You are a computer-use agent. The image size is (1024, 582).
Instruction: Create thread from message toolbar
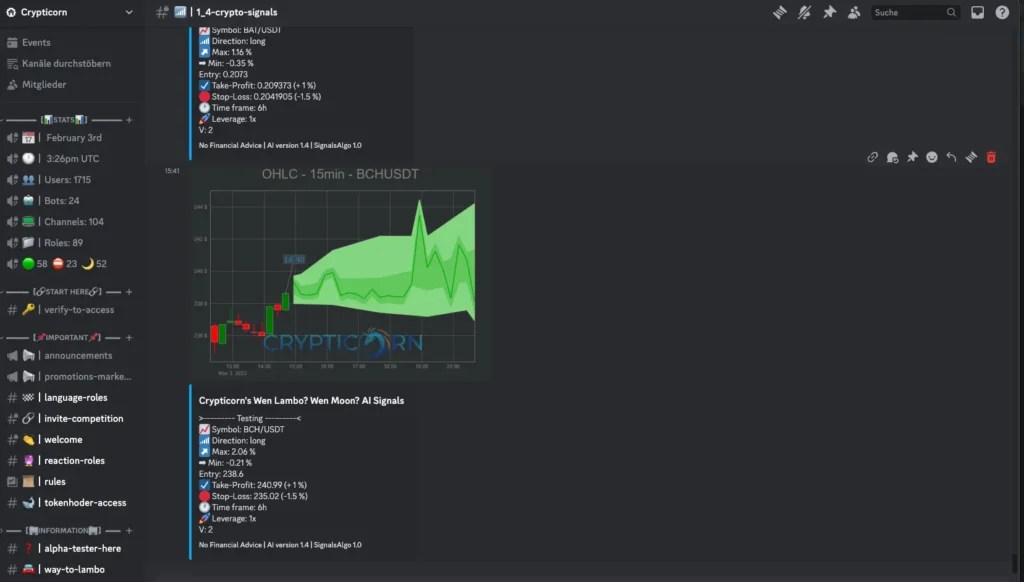pyautogui.click(x=972, y=157)
